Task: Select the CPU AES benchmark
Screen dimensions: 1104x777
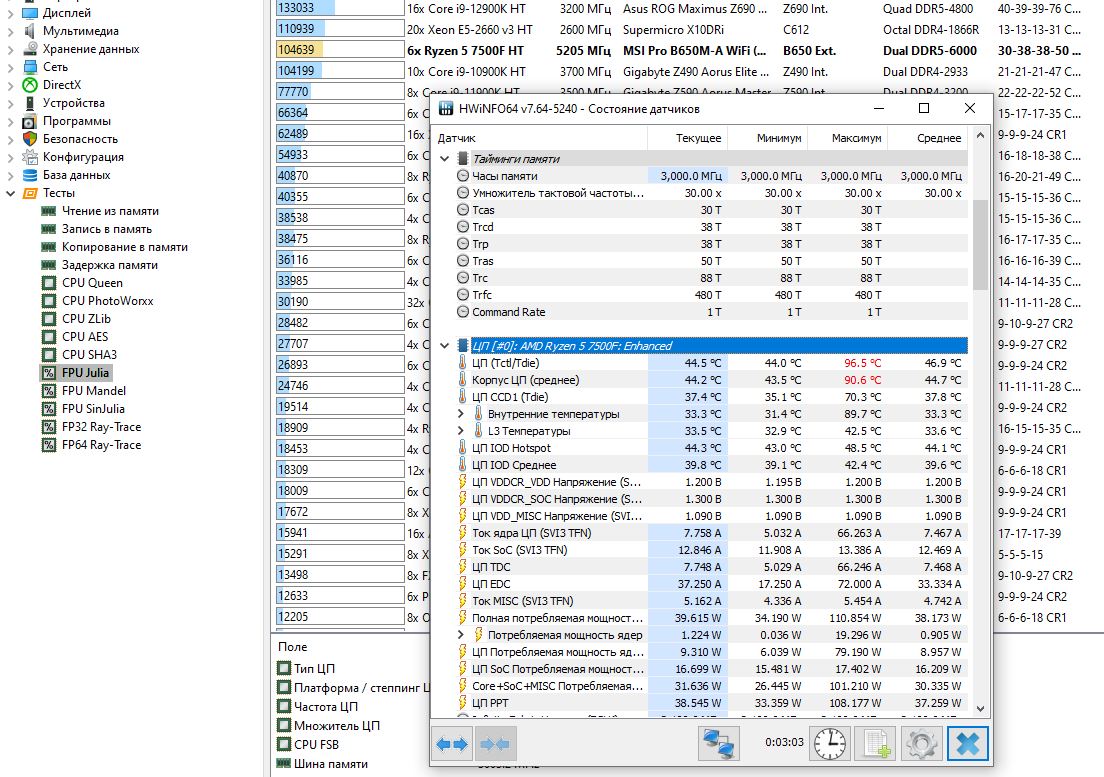Action: [x=84, y=336]
